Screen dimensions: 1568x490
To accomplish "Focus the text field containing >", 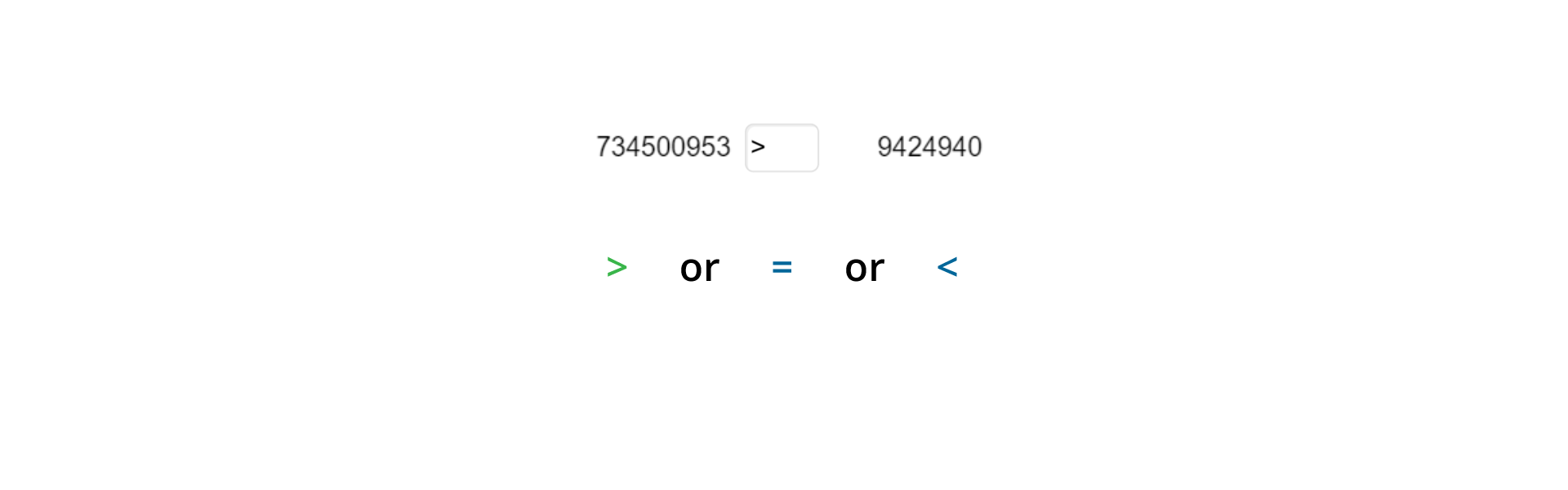I will [x=782, y=148].
